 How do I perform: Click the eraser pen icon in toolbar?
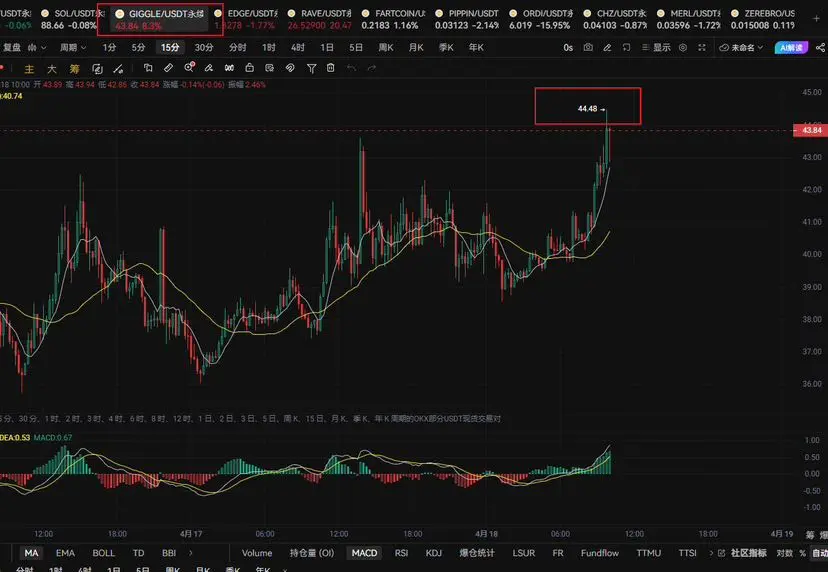(x=209, y=68)
